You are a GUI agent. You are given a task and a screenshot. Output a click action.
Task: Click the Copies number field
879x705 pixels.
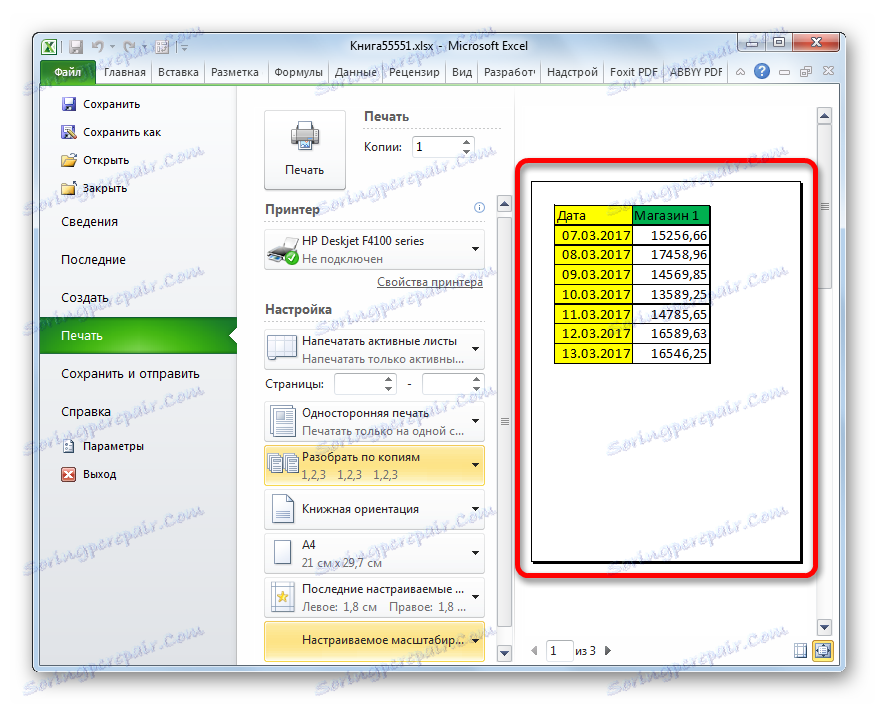point(436,147)
